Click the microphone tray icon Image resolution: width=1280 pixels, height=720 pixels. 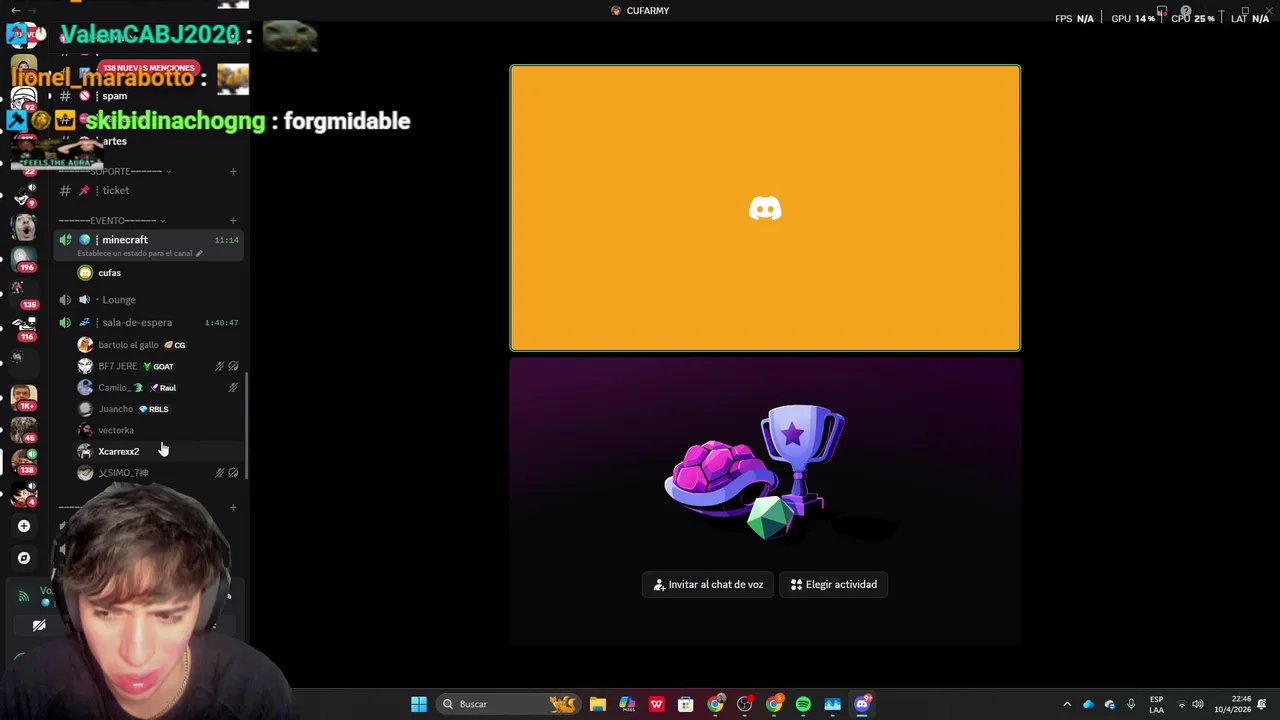coord(1131,704)
